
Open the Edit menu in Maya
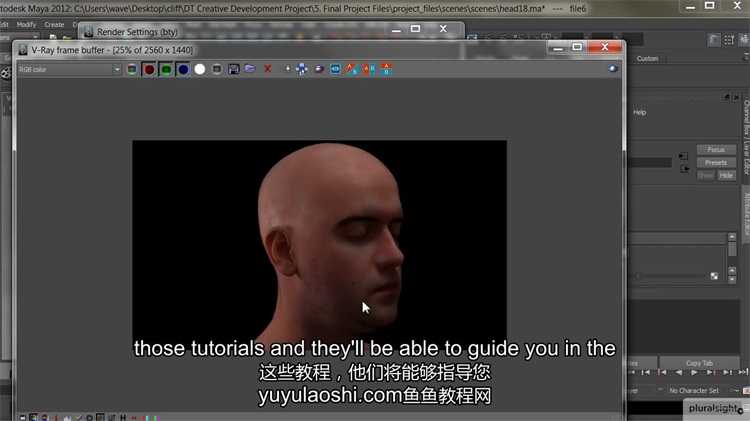point(4,24)
